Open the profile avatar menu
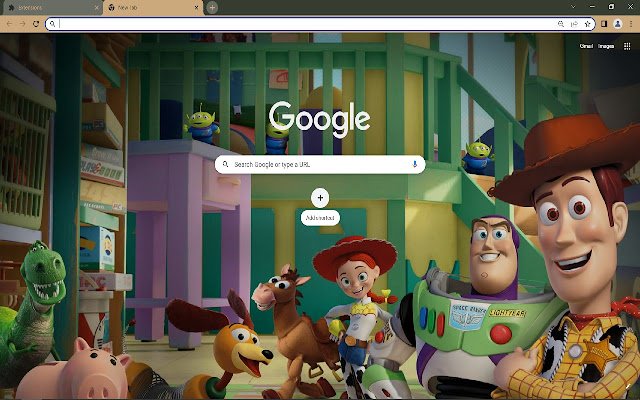 [618, 24]
